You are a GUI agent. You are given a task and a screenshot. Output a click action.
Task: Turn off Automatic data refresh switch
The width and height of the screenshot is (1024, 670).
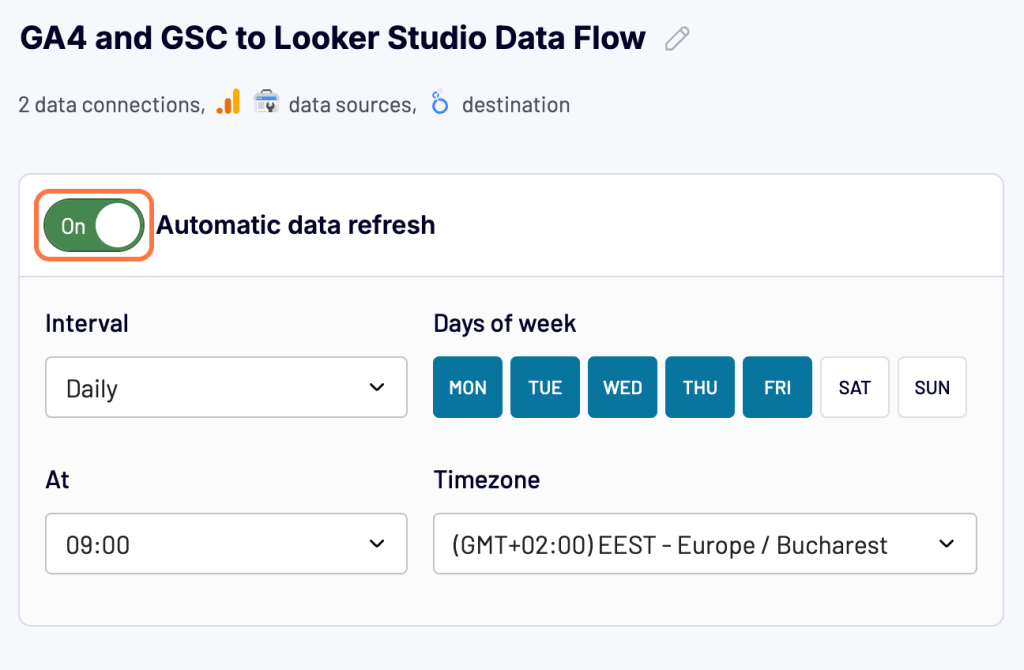(x=93, y=225)
